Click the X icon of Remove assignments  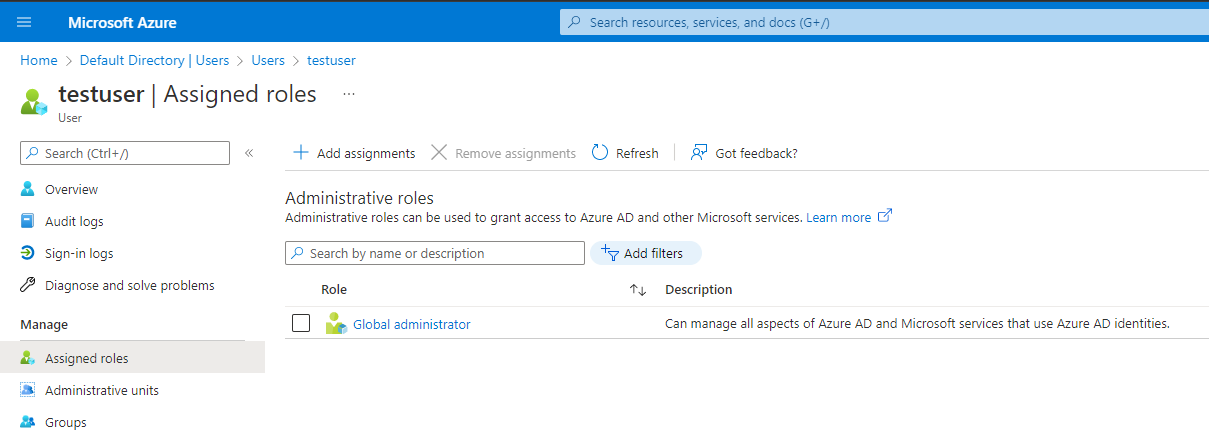(x=439, y=152)
